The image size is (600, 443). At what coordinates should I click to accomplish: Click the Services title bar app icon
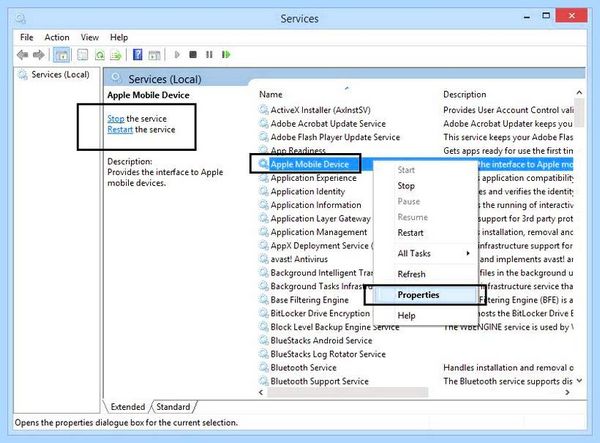click(x=21, y=18)
